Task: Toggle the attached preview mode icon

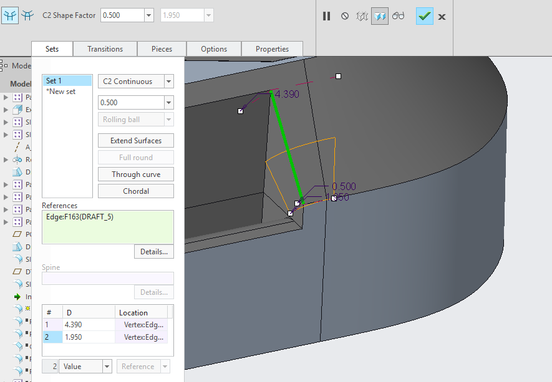Action: (380, 16)
